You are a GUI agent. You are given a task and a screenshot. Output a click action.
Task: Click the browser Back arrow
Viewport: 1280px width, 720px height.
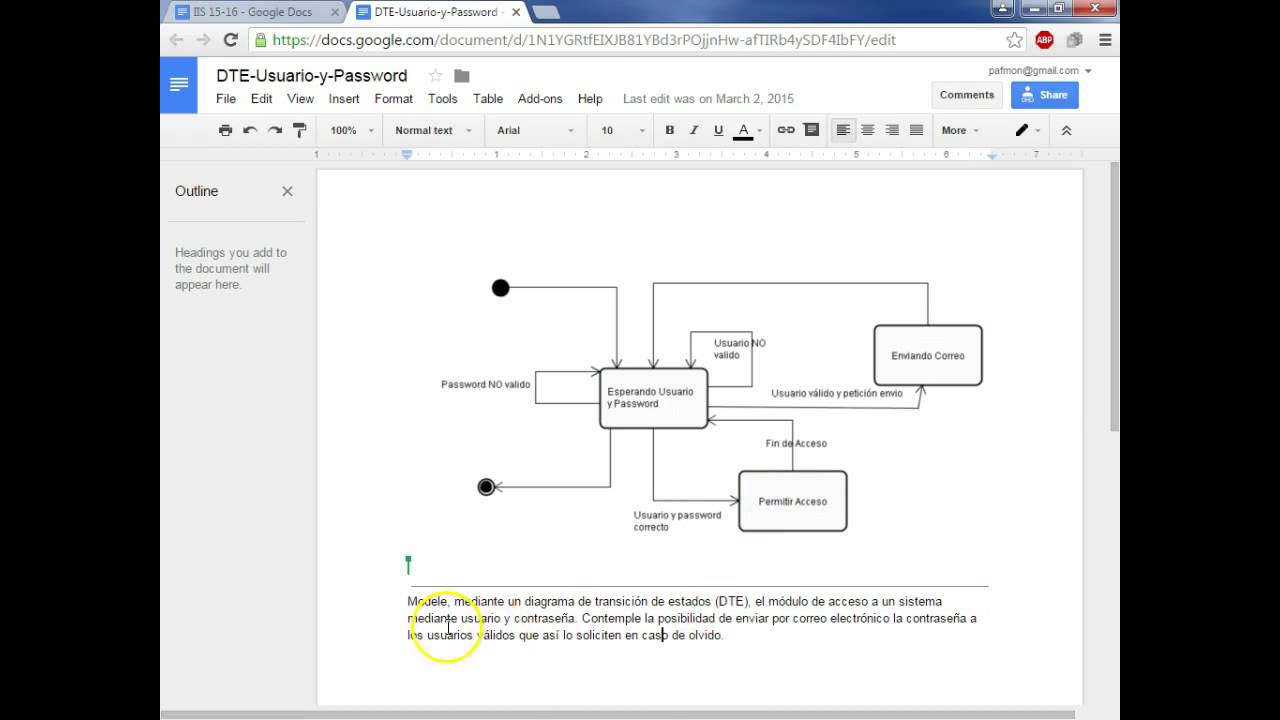[x=177, y=40]
